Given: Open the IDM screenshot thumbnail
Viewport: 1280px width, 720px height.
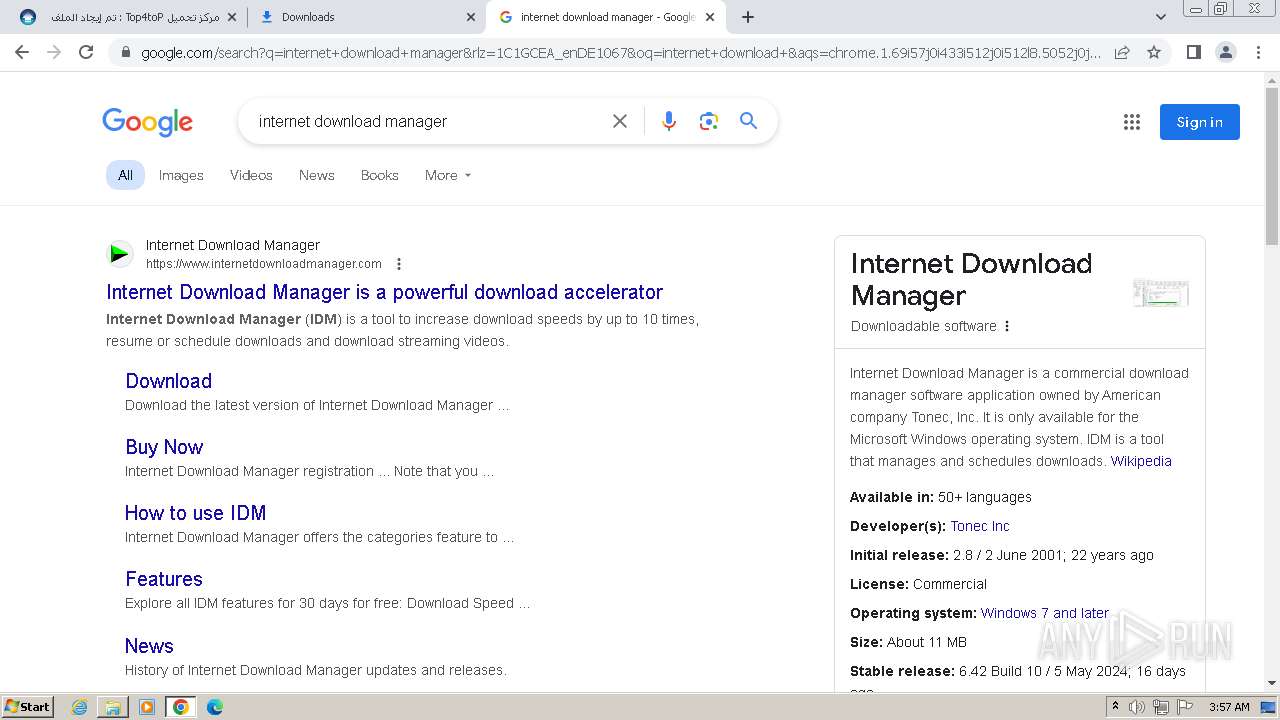Looking at the screenshot, I should tap(1161, 293).
